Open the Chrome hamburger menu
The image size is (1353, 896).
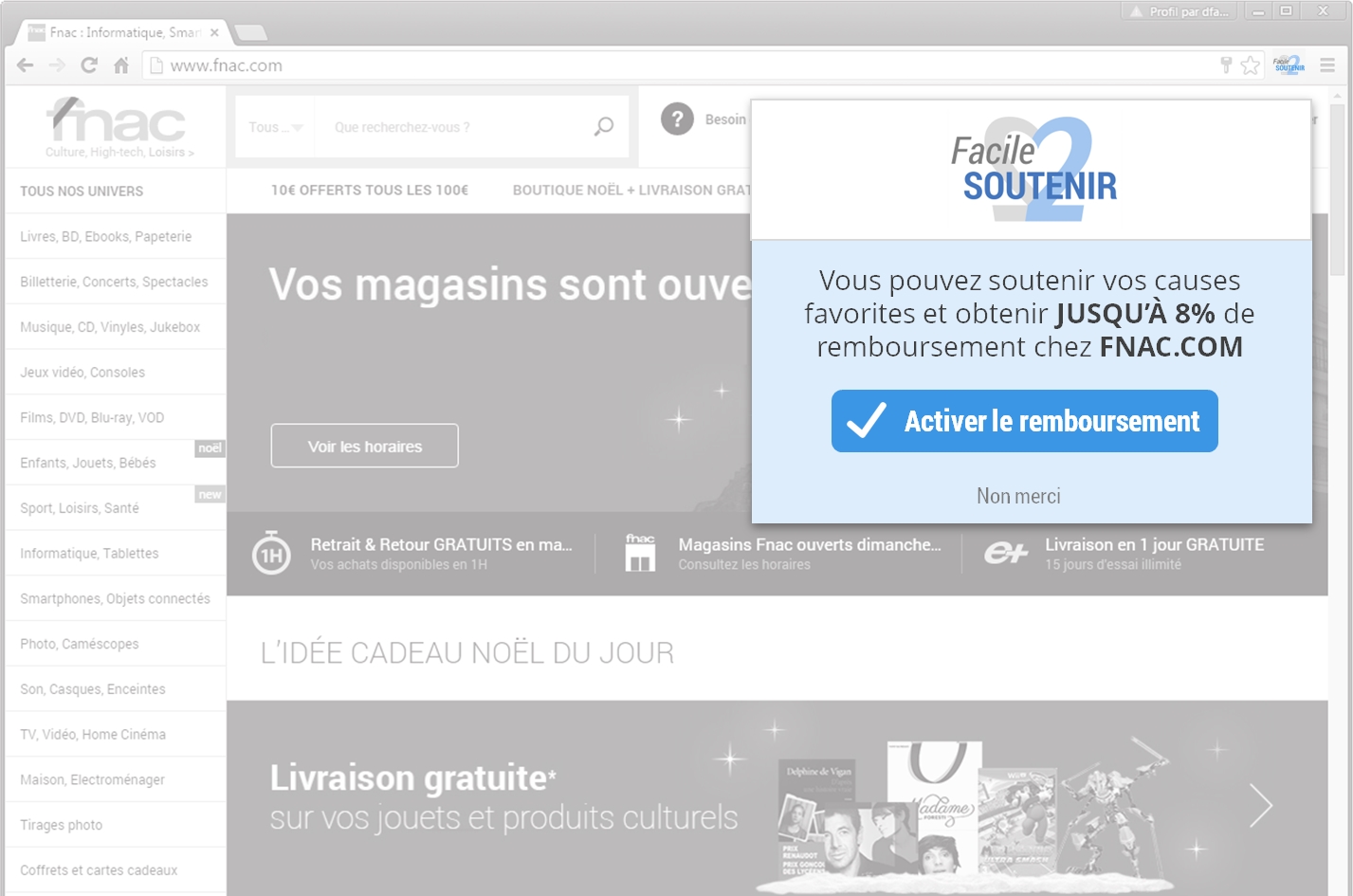[x=1327, y=65]
